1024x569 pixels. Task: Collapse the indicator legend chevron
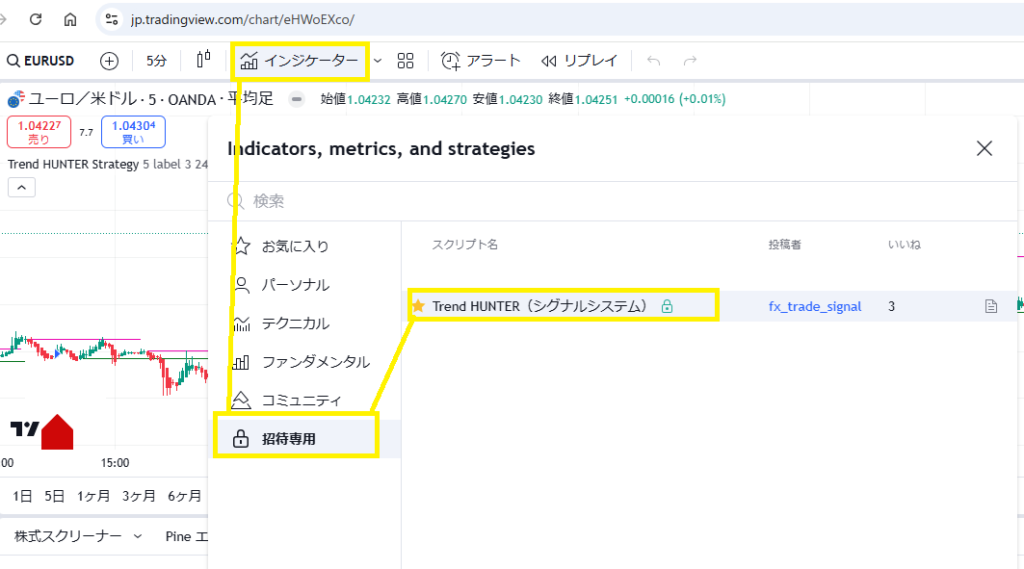pos(22,187)
